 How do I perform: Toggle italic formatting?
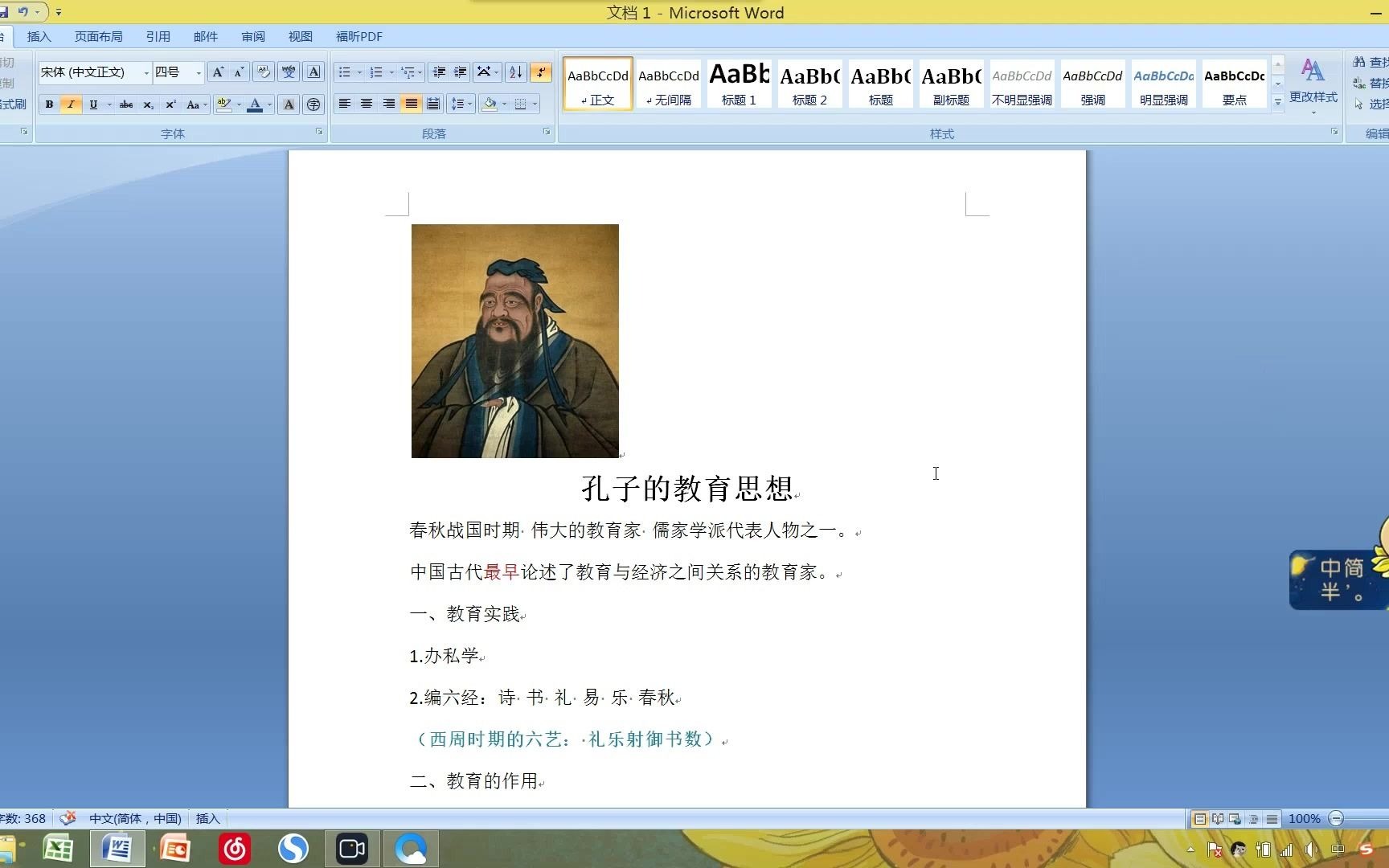[71, 104]
